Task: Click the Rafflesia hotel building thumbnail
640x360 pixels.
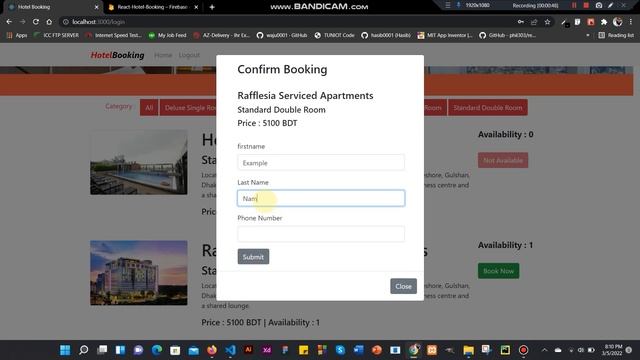Action: [139, 273]
